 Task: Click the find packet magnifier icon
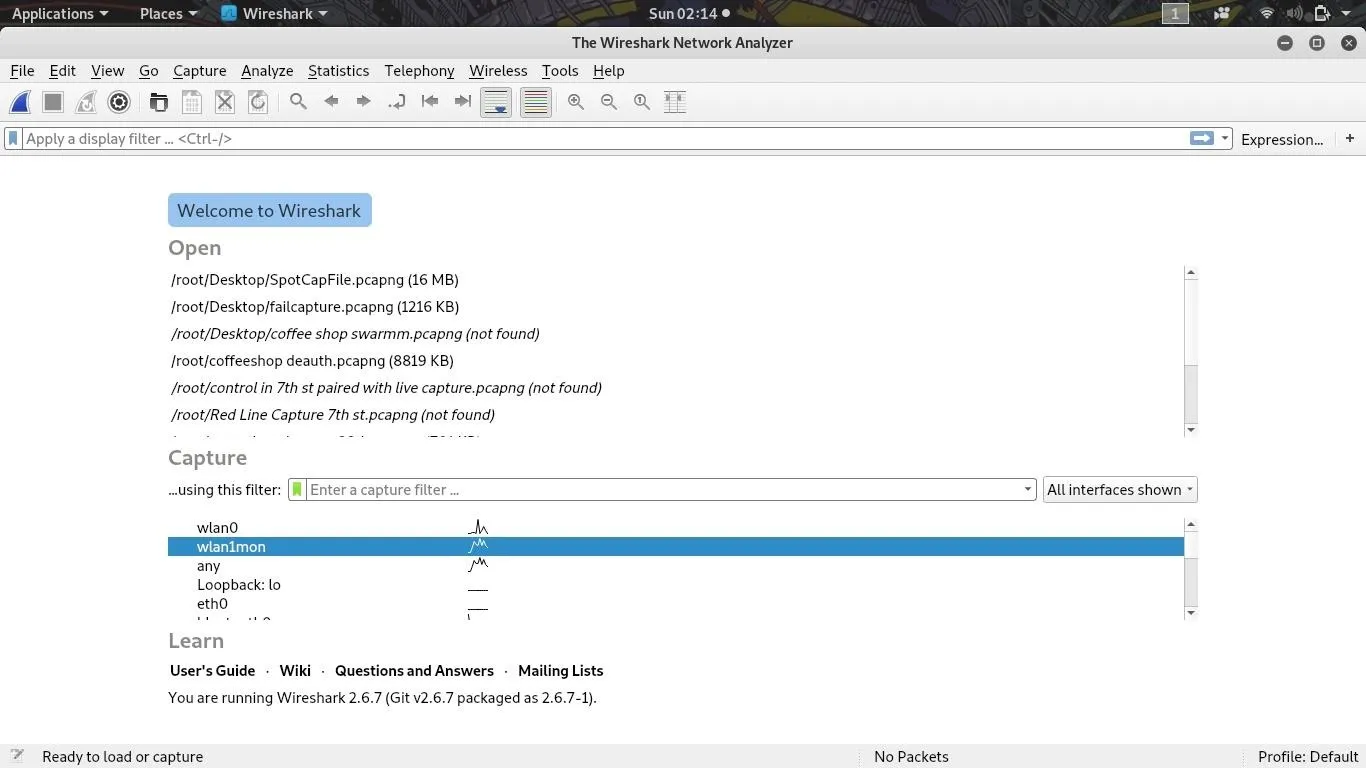coord(298,101)
